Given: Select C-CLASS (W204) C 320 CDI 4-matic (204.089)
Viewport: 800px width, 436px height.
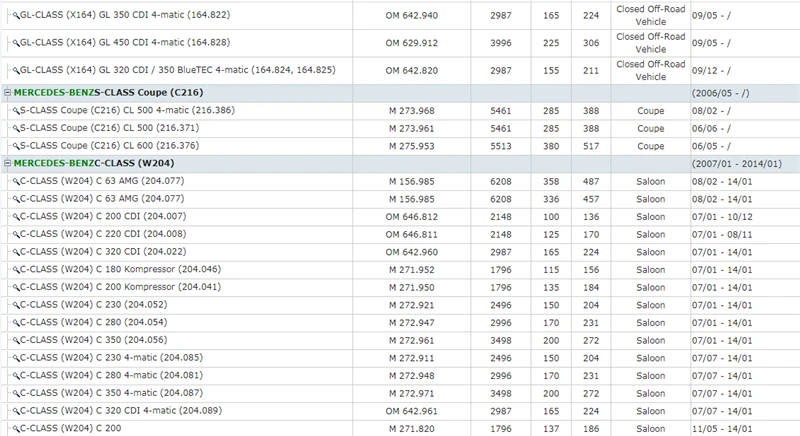Looking at the screenshot, I should click(121, 411).
